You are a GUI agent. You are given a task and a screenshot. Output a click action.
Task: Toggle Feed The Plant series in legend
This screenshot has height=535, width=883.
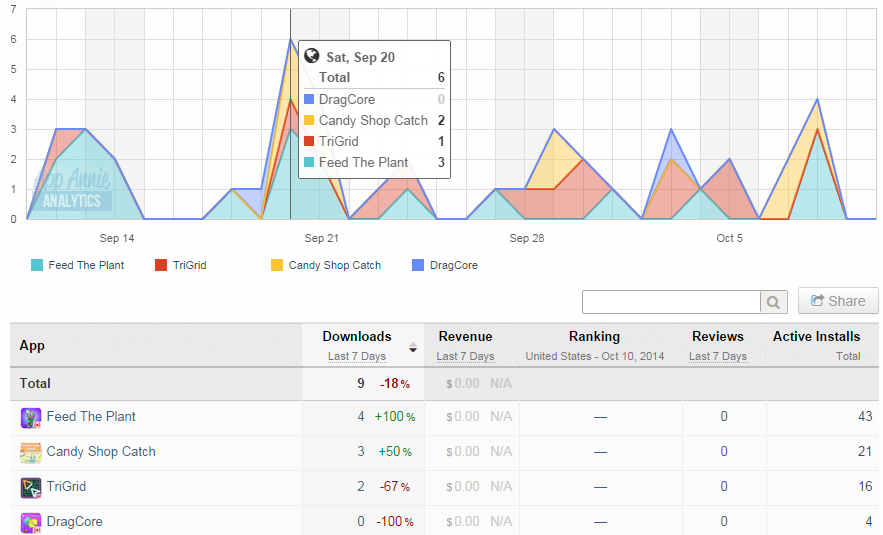click(x=78, y=265)
